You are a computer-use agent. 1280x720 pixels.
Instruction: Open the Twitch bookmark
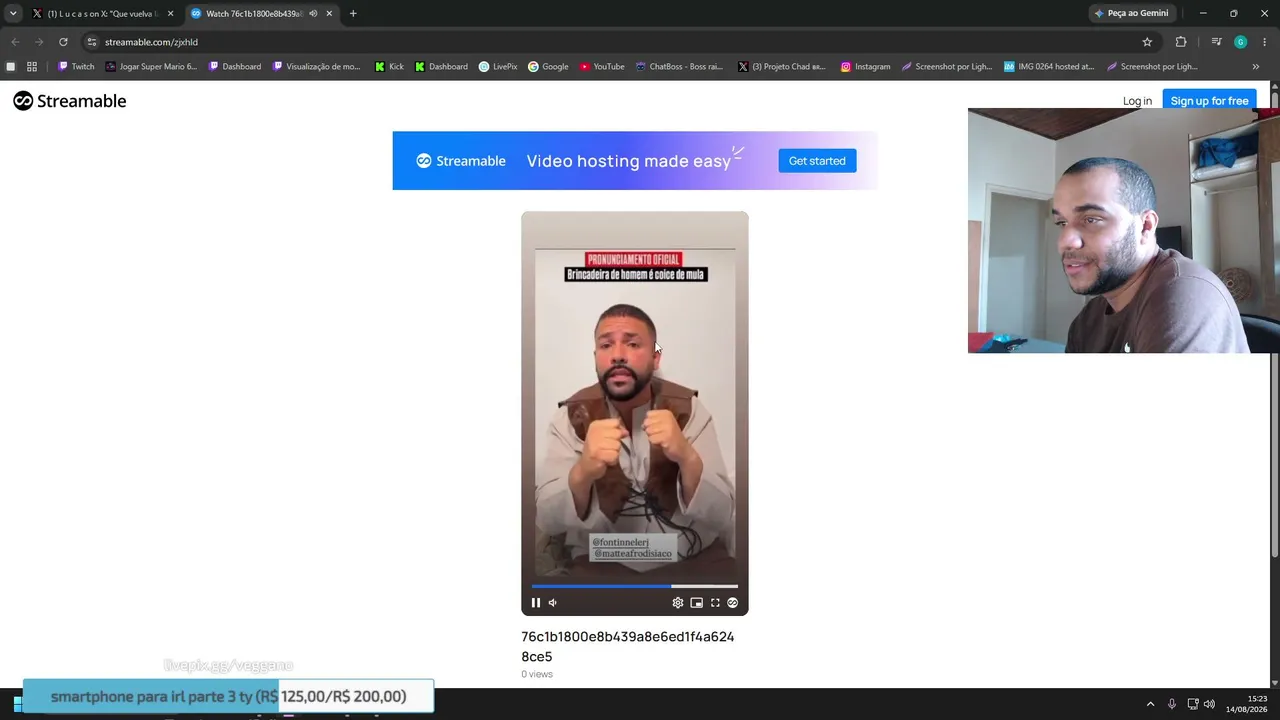click(76, 67)
